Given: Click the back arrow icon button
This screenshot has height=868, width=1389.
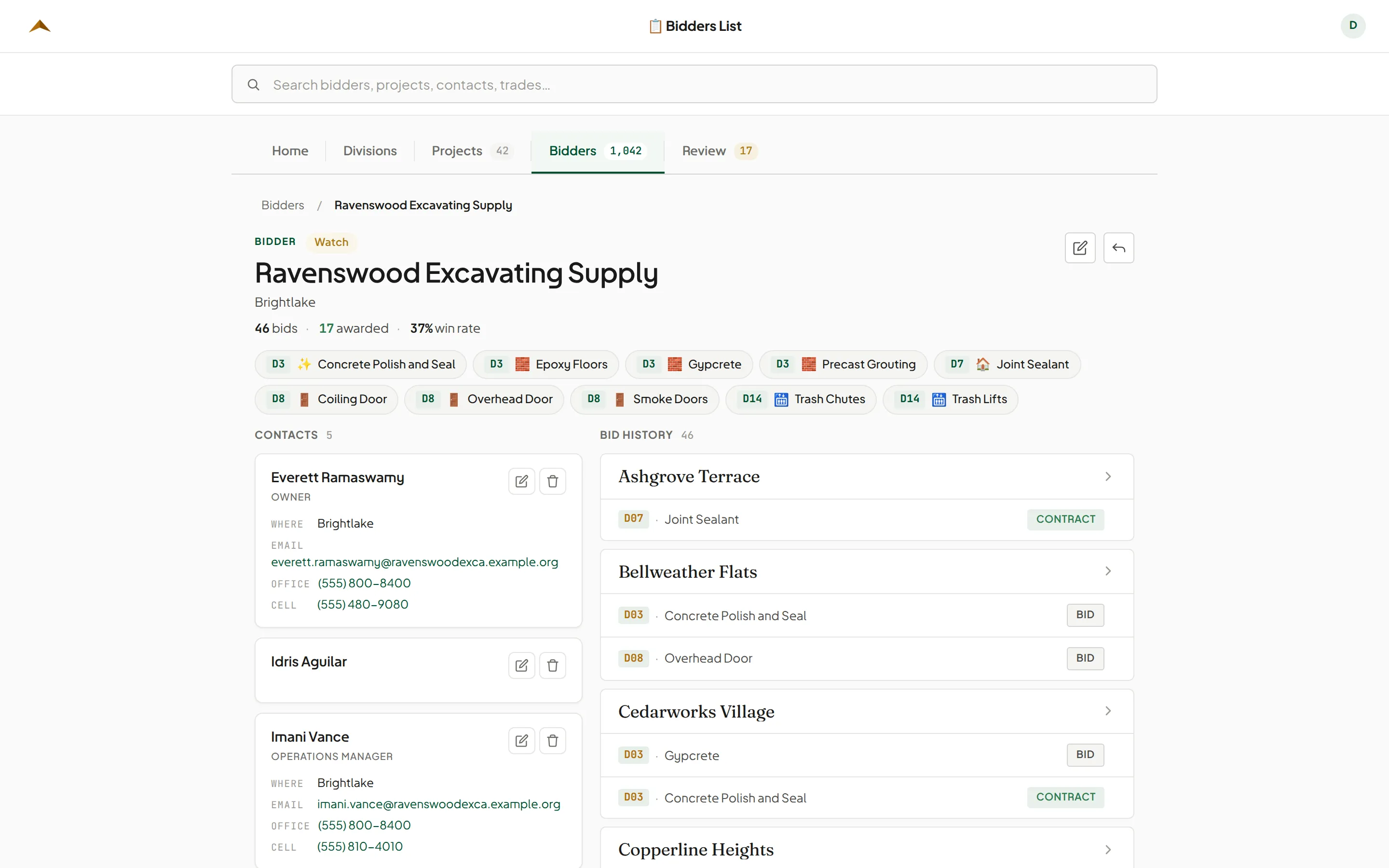Looking at the screenshot, I should (x=1118, y=248).
